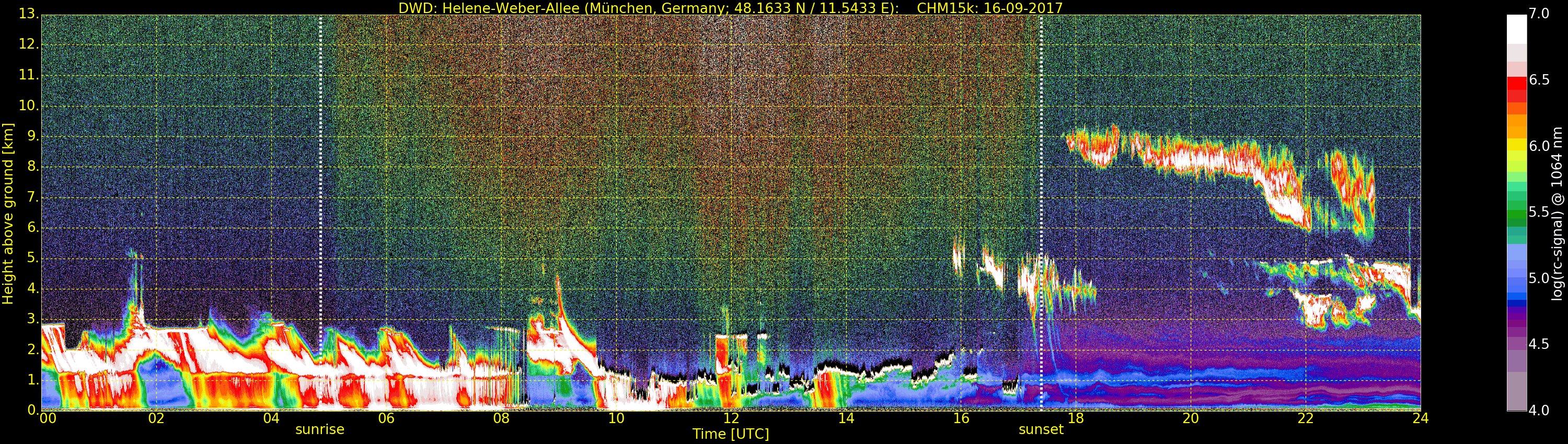Image resolution: width=1568 pixels, height=444 pixels.
Task: Click the 13 km tick on the height axis
Action: click(x=28, y=15)
